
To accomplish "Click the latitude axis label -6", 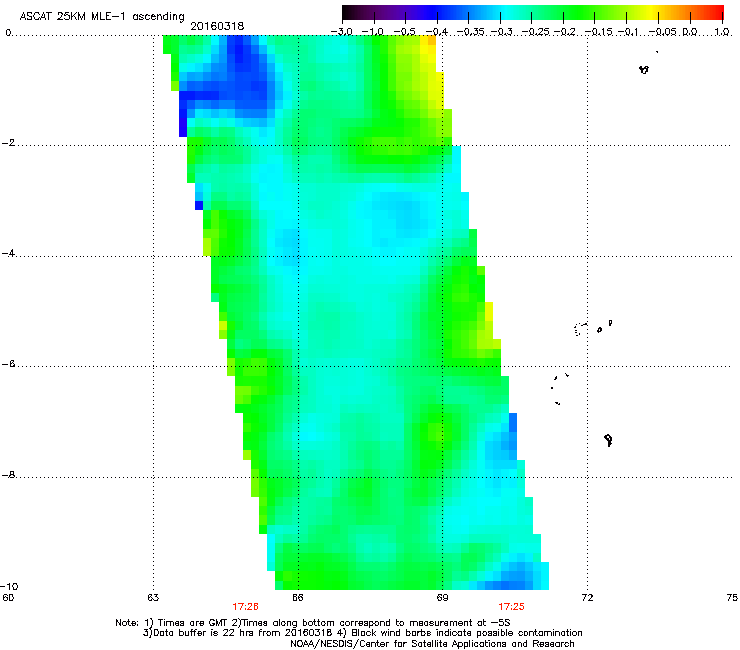I will [8, 363].
